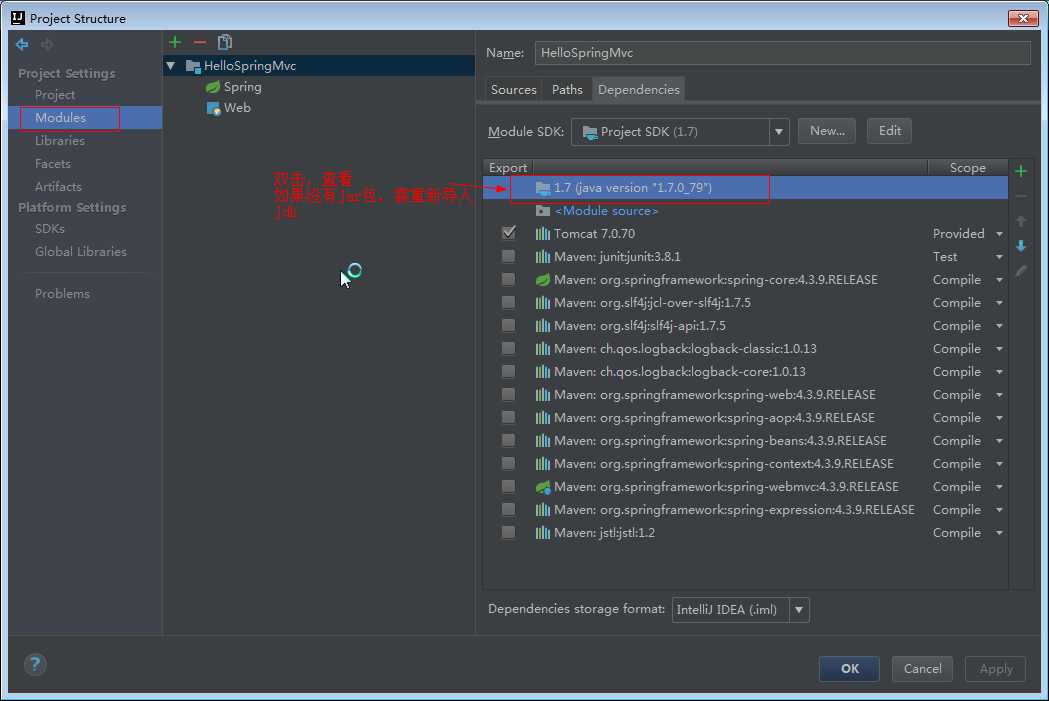Select the spring-expression dependency row
Viewport: 1049px width, 701px height.
pyautogui.click(x=745, y=510)
